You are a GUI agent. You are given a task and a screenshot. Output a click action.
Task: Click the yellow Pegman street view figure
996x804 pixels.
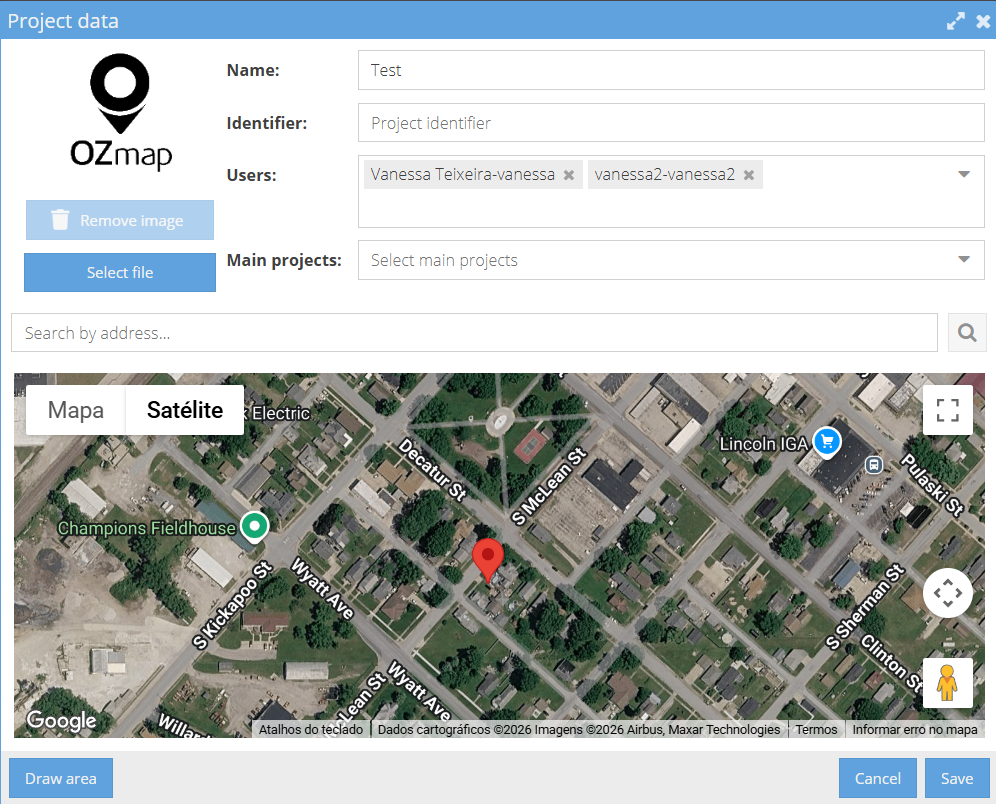947,684
